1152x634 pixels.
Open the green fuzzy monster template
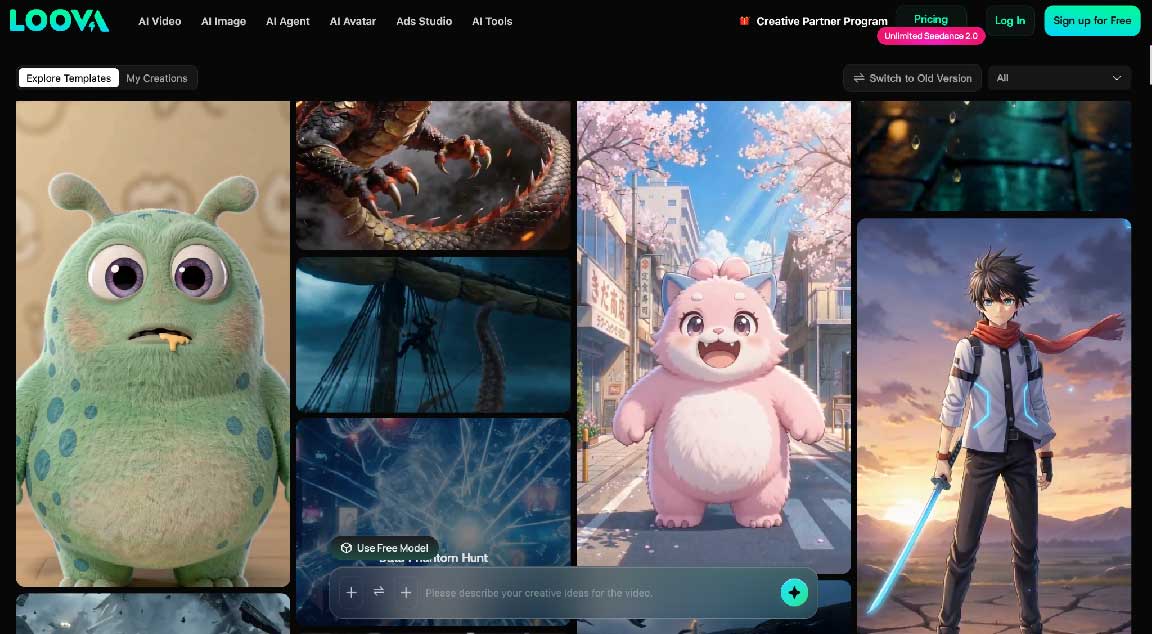tap(153, 343)
